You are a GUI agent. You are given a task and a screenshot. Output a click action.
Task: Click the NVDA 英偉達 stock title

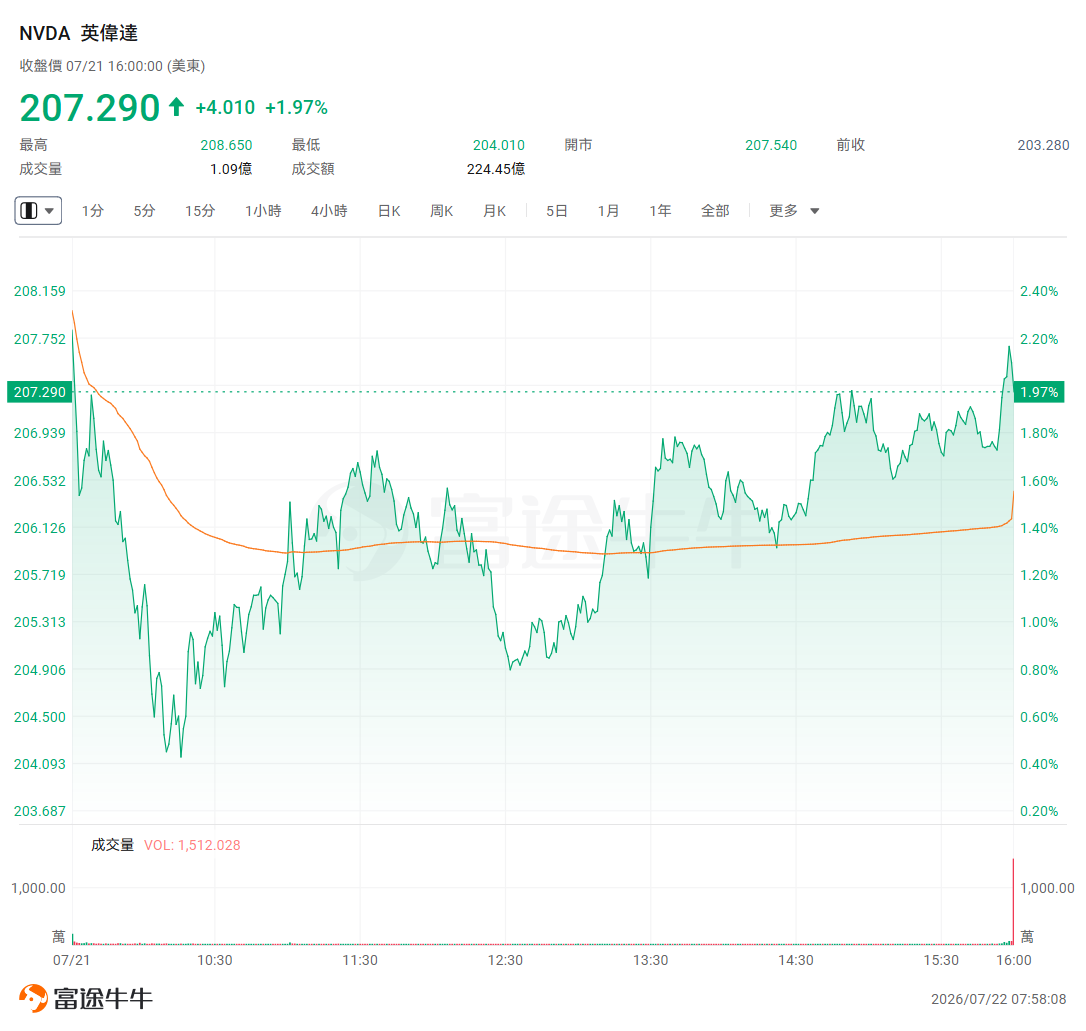pos(78,33)
